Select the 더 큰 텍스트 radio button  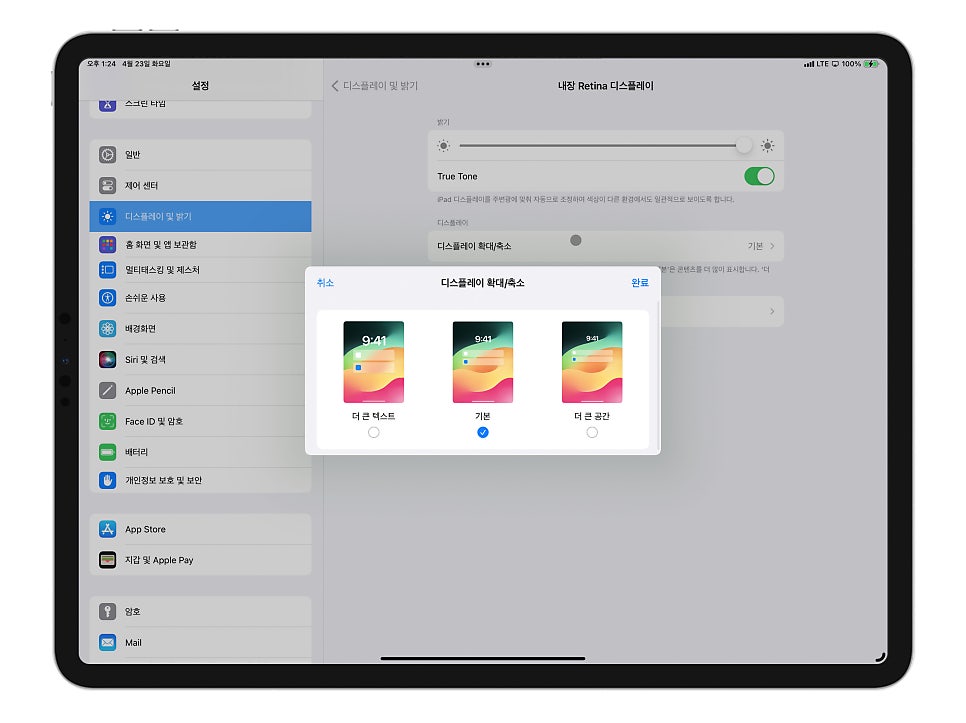point(373,432)
